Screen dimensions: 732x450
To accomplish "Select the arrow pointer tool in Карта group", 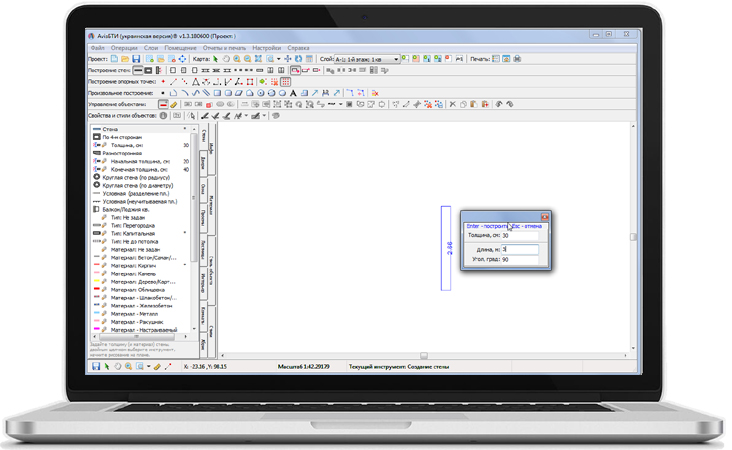I will 216,59.
